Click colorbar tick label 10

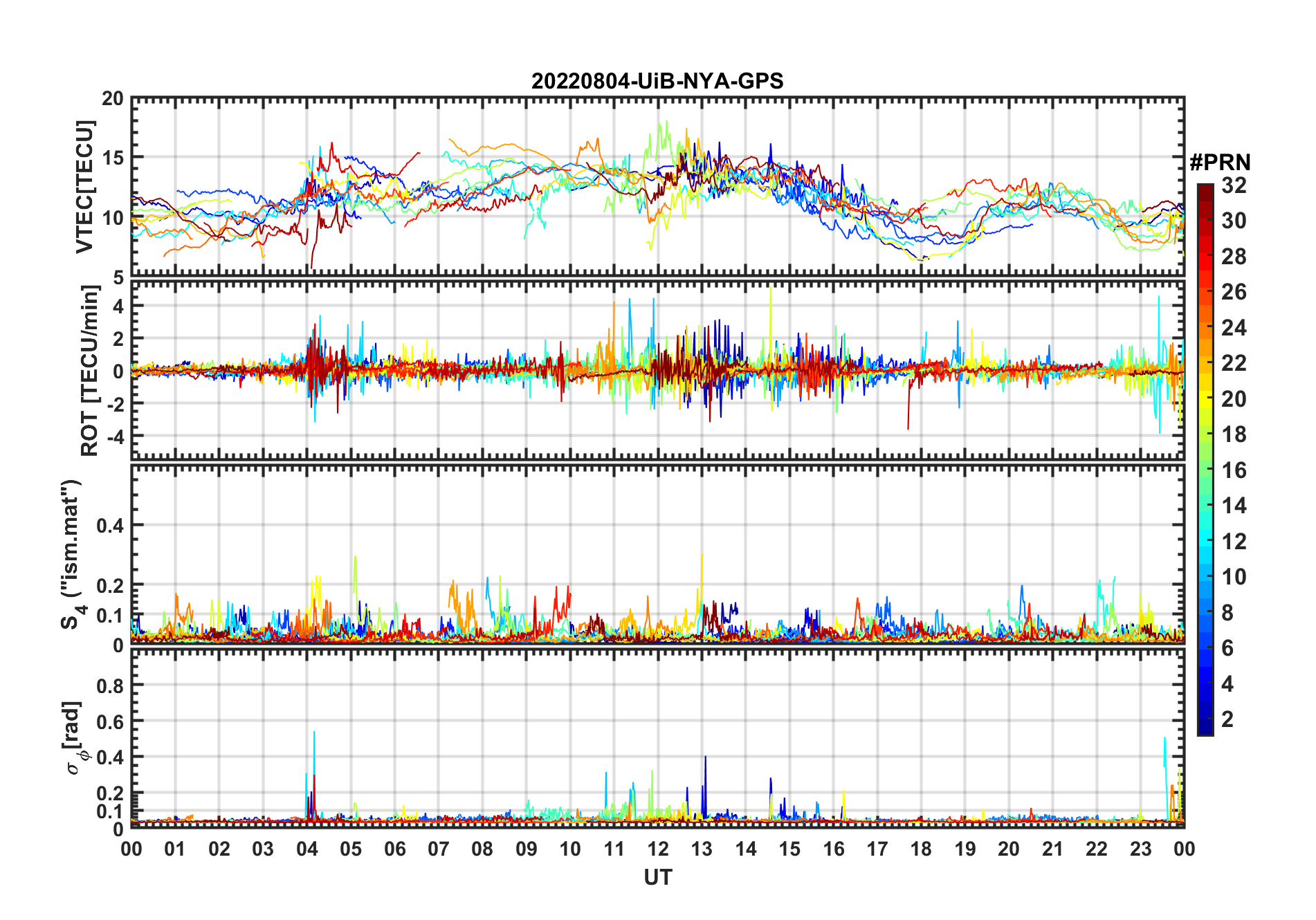(1234, 577)
